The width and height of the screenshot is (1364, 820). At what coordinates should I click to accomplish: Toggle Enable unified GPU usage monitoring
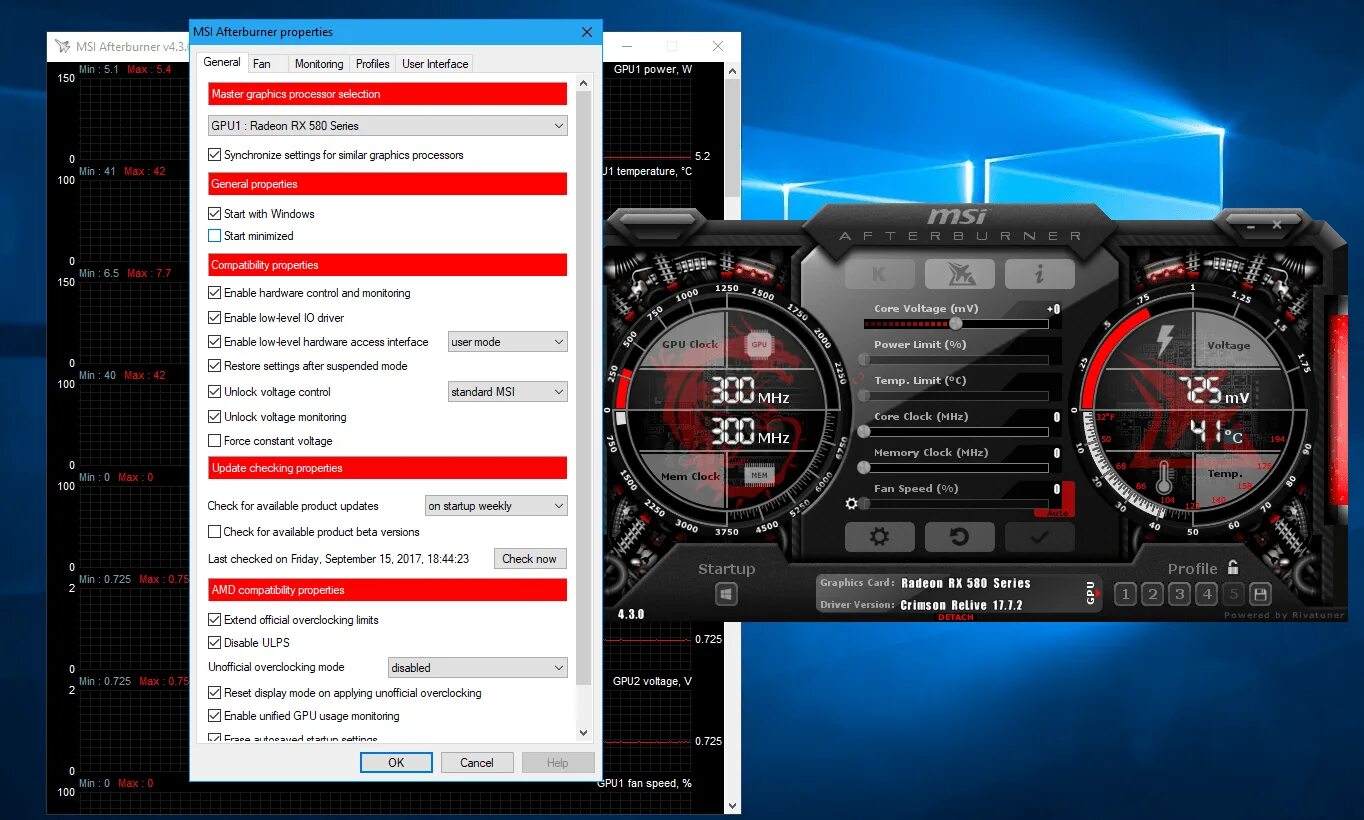(x=214, y=716)
